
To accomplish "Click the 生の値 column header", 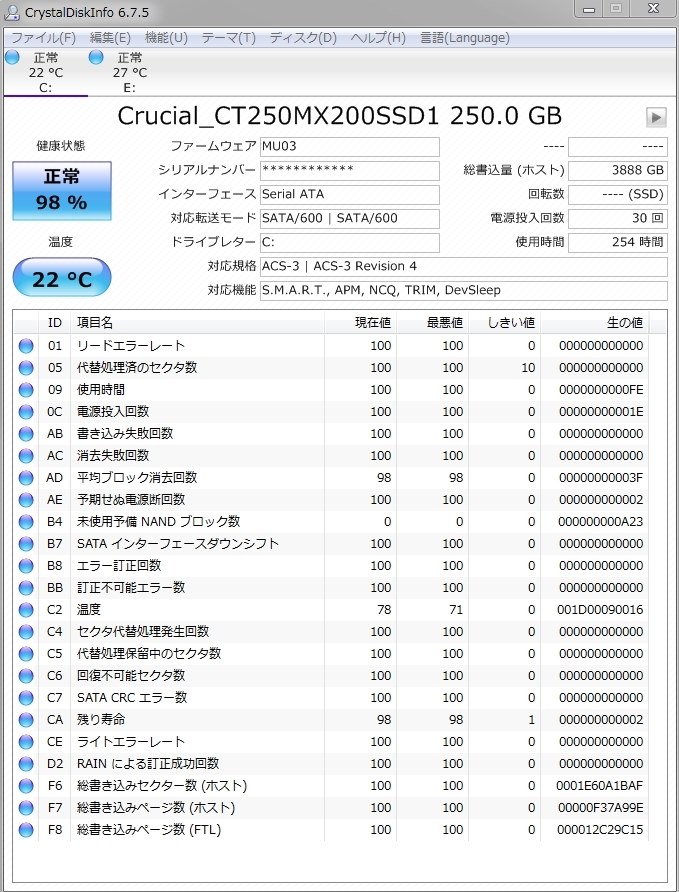I will click(x=594, y=323).
